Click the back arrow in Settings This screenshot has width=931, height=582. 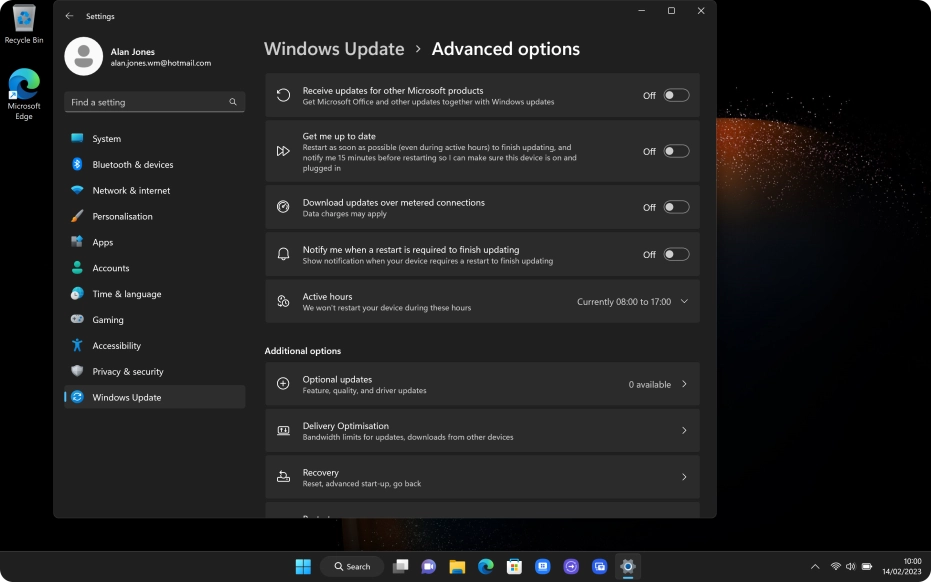(x=69, y=16)
